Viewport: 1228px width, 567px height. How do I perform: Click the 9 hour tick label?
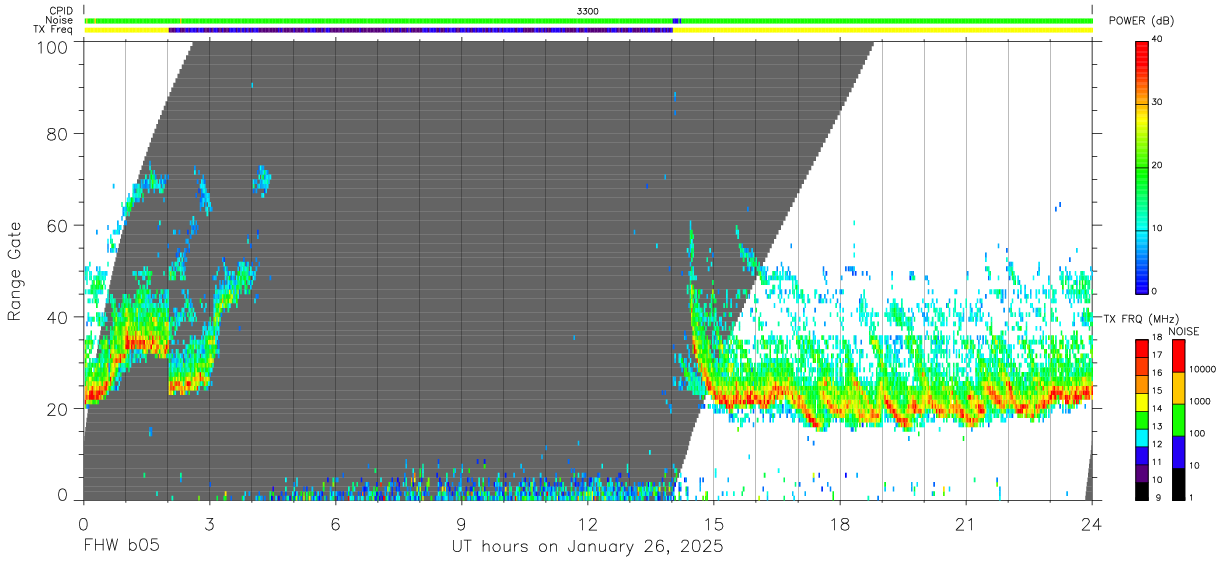pos(461,524)
